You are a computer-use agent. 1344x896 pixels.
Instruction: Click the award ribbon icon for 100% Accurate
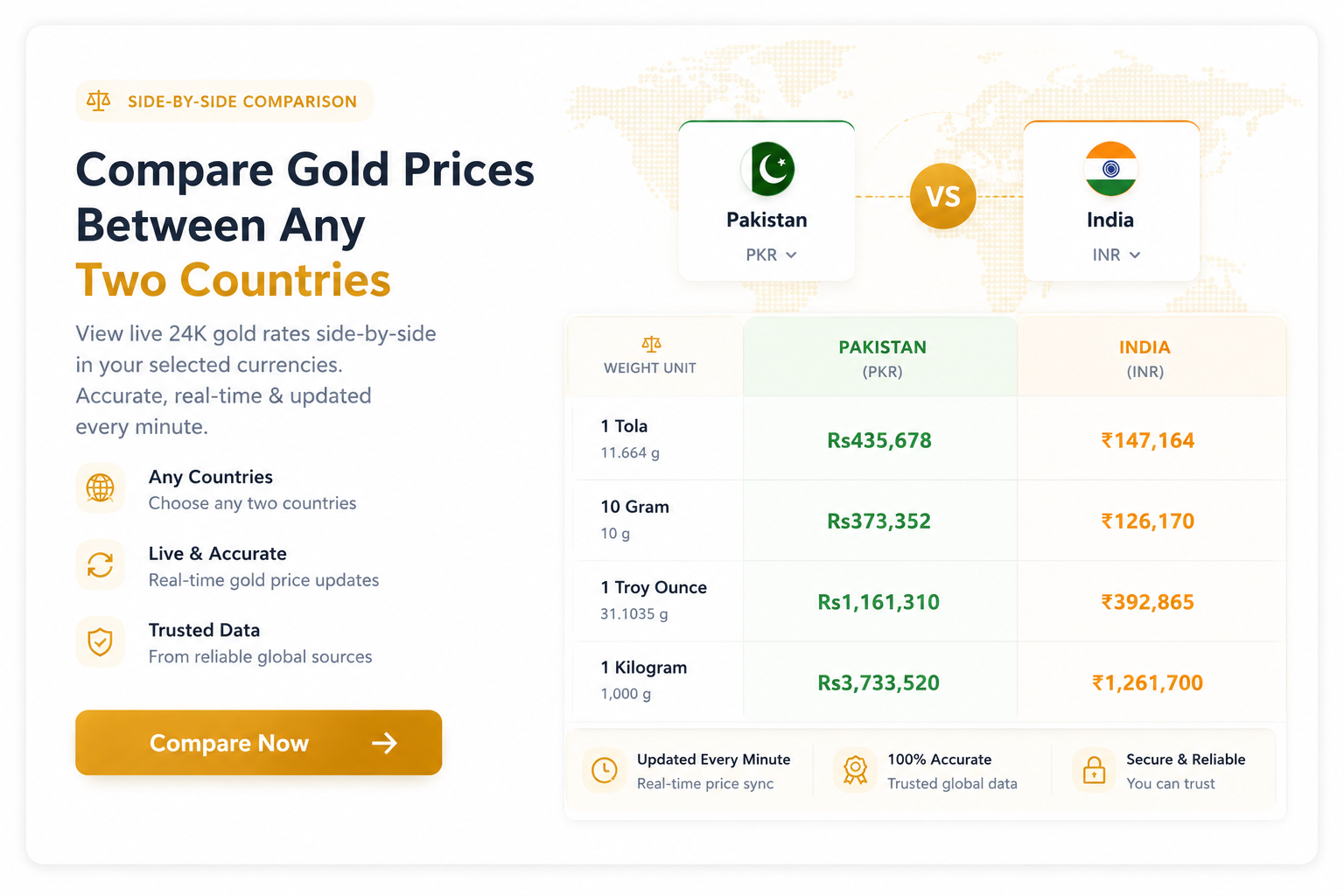(855, 770)
